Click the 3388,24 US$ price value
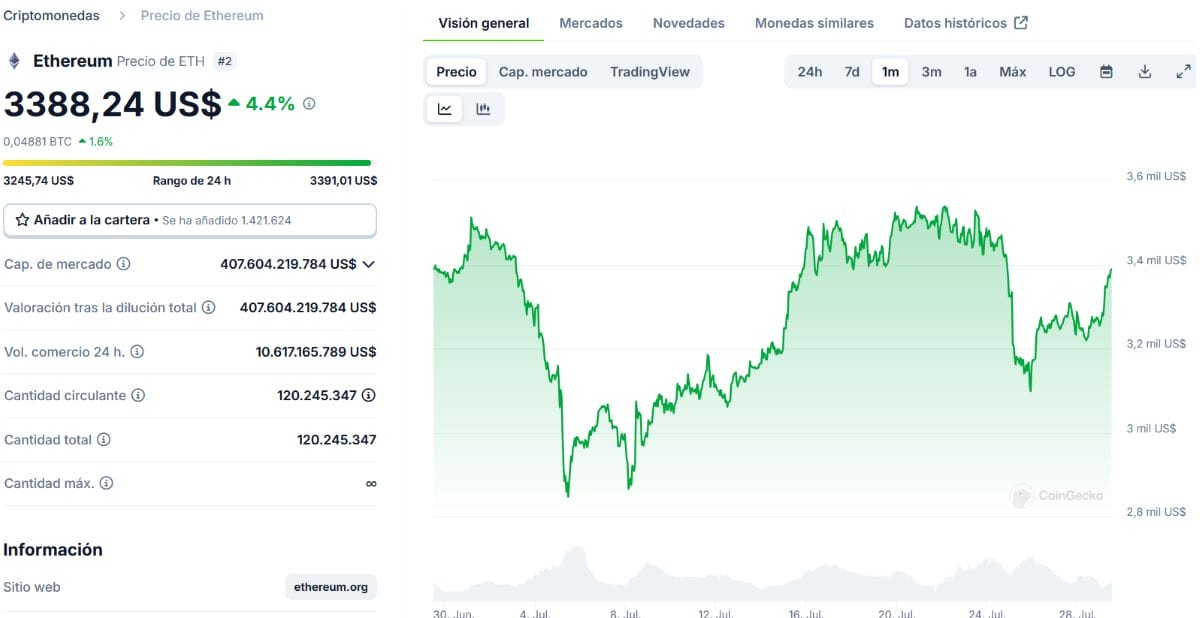The image size is (1200, 618). [x=112, y=104]
